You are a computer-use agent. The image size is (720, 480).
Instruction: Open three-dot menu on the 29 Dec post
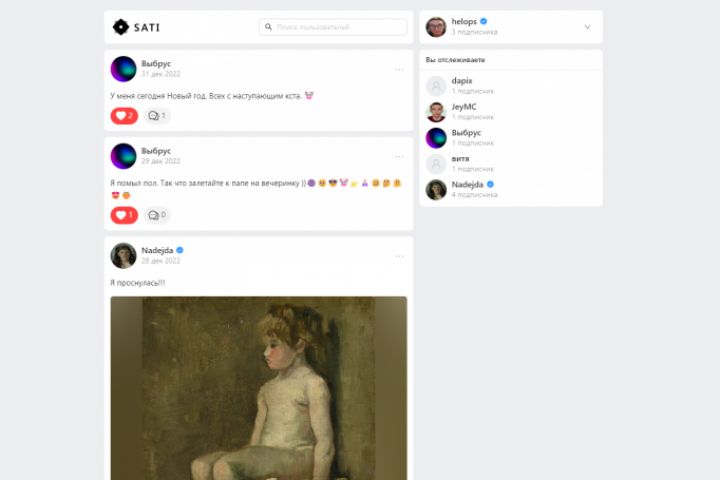399,157
